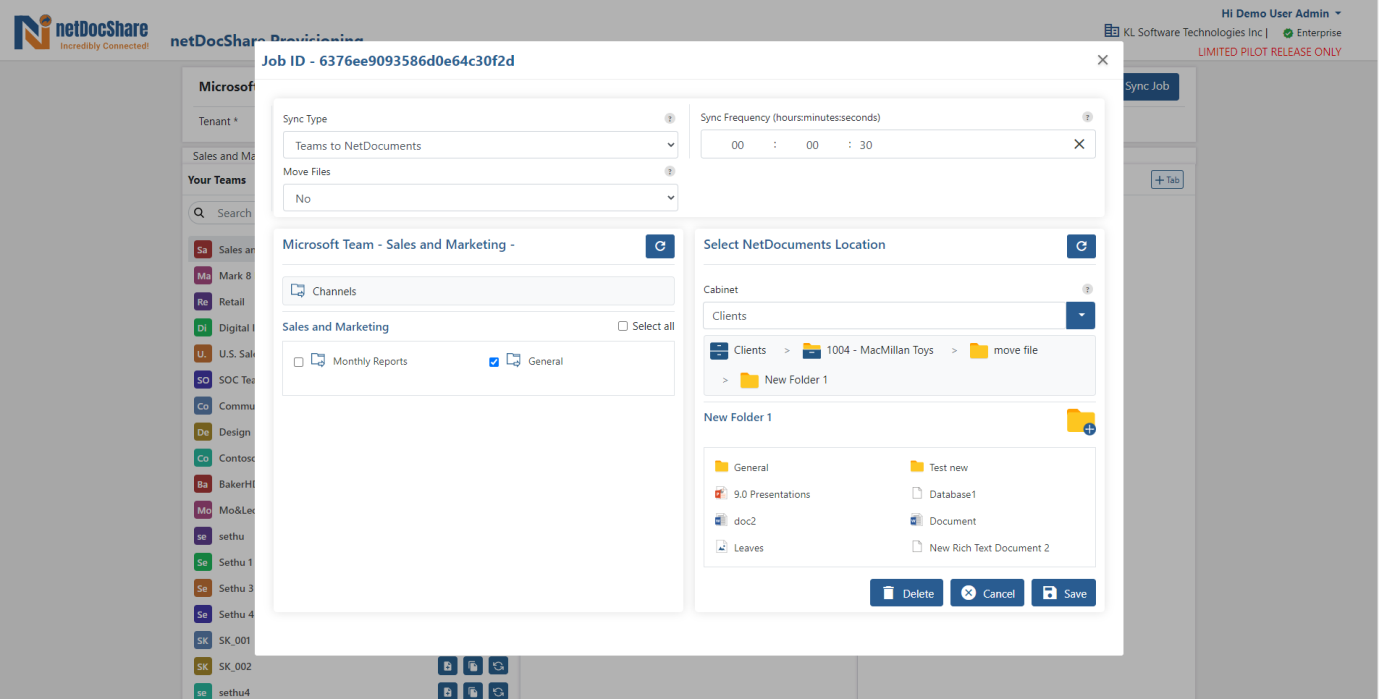Select New Folder 1 in the breadcrumb
Image resolution: width=1379 pixels, height=699 pixels.
(x=796, y=380)
